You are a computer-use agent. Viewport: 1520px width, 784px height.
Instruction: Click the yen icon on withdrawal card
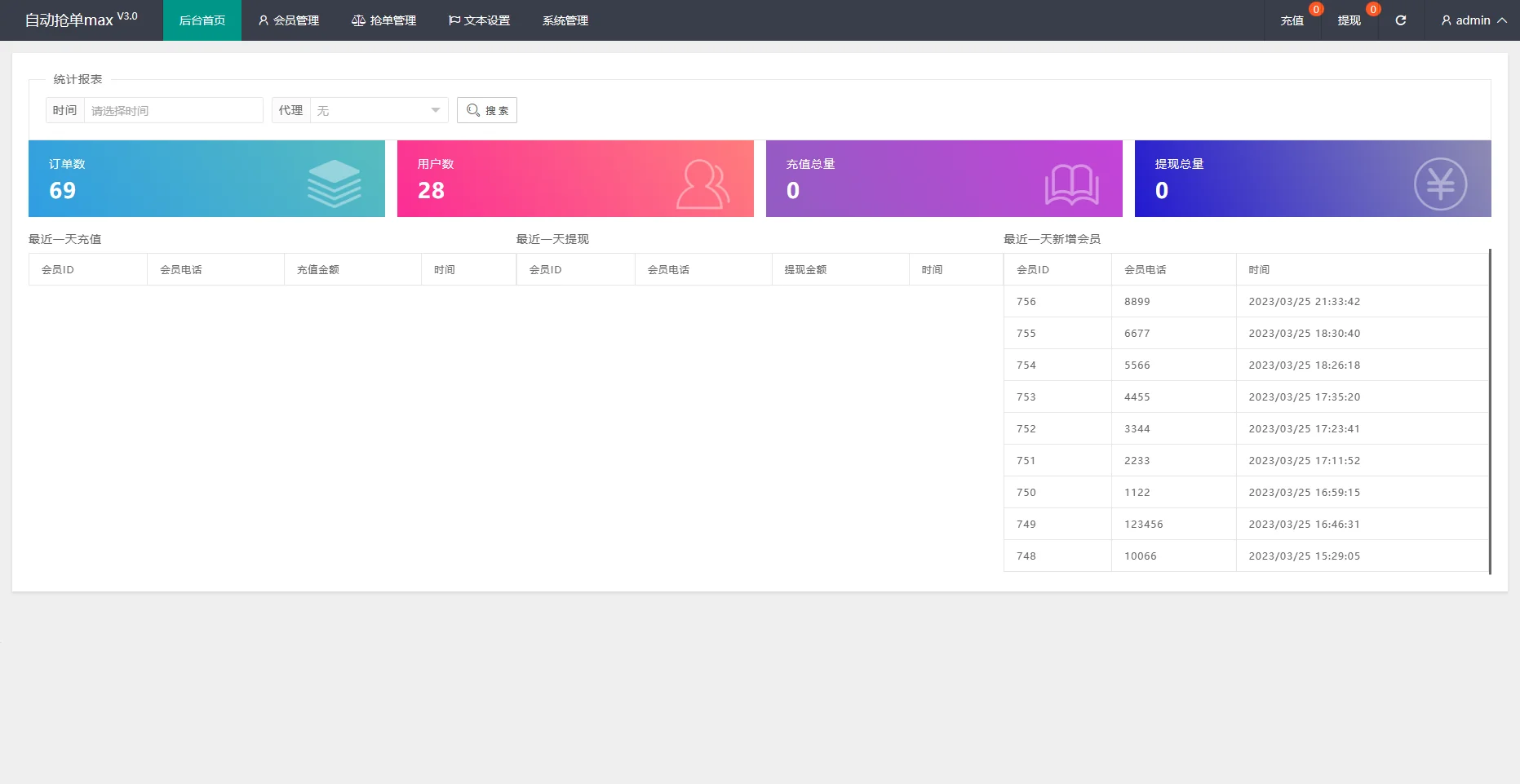(1440, 184)
